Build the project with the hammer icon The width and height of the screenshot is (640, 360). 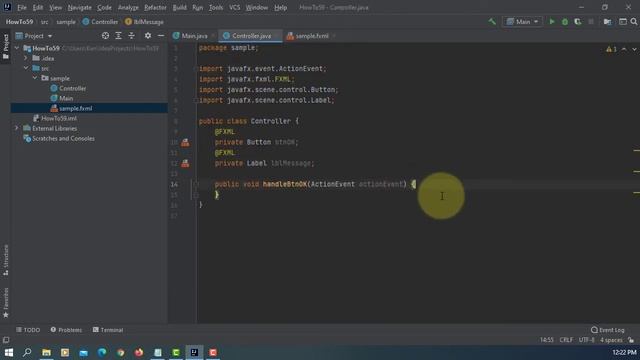click(492, 22)
